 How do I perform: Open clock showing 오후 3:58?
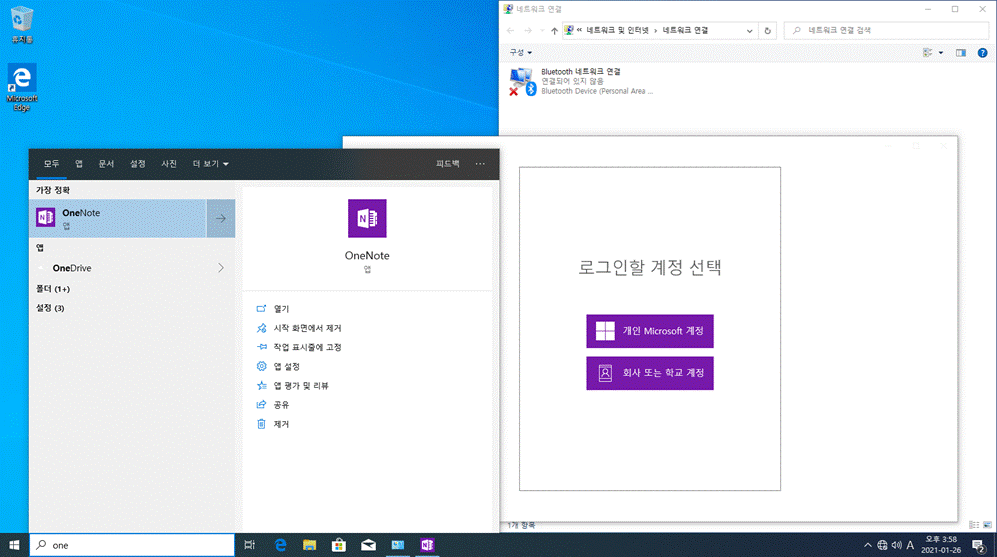(941, 545)
